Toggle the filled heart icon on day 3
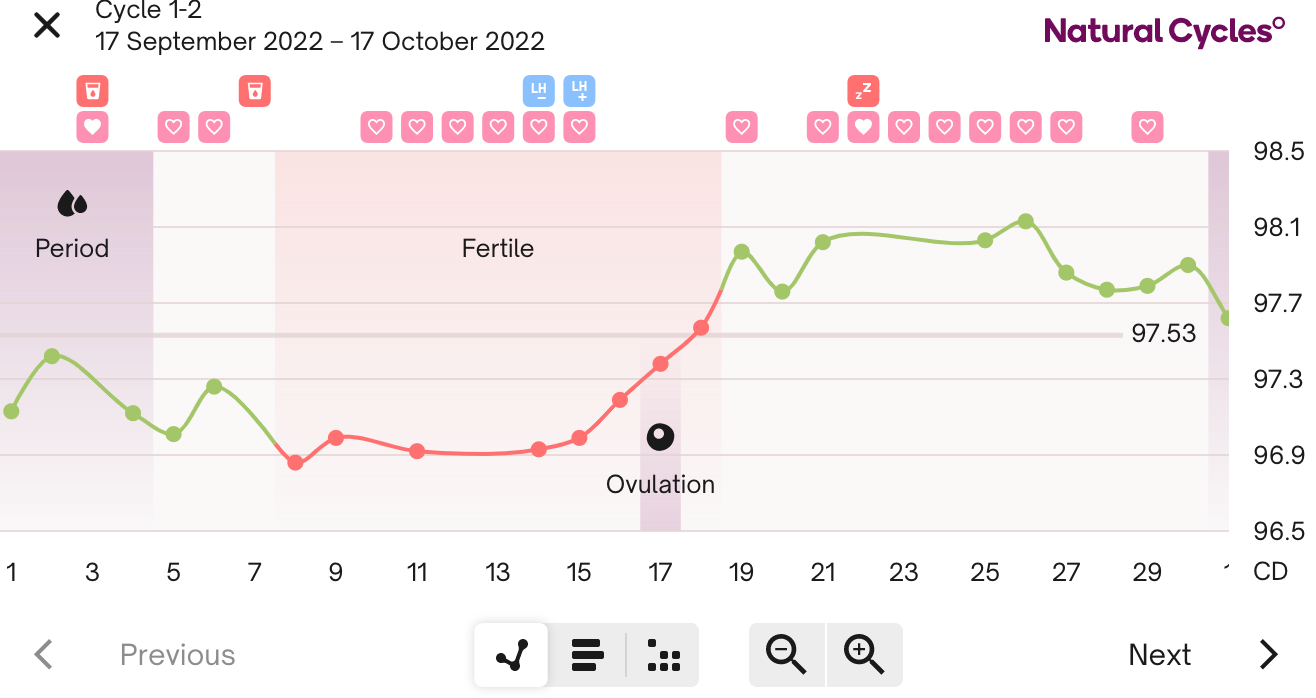Viewport: 1316px width, 698px height. [x=92, y=127]
